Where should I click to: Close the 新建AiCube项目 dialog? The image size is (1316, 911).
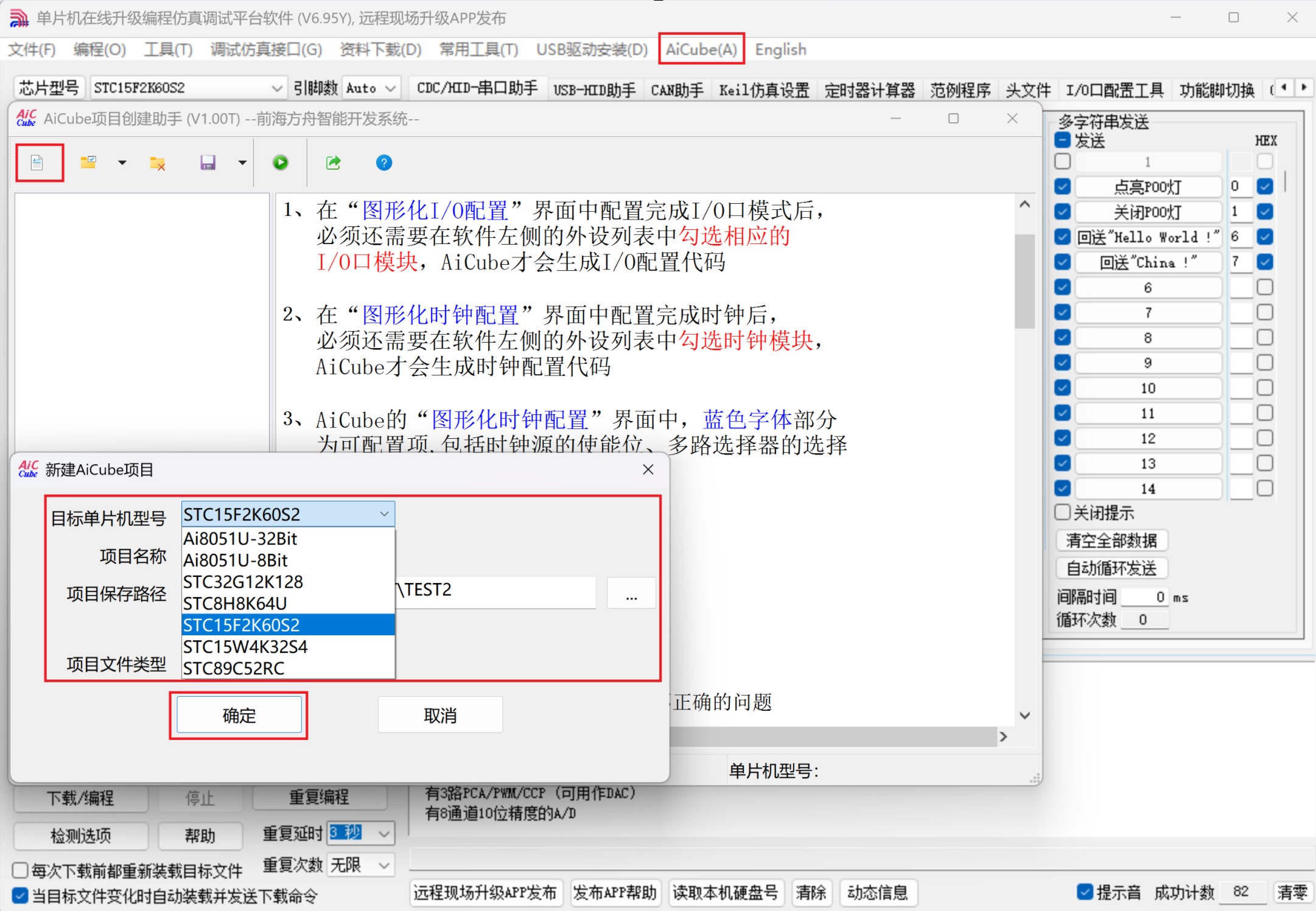tap(648, 469)
